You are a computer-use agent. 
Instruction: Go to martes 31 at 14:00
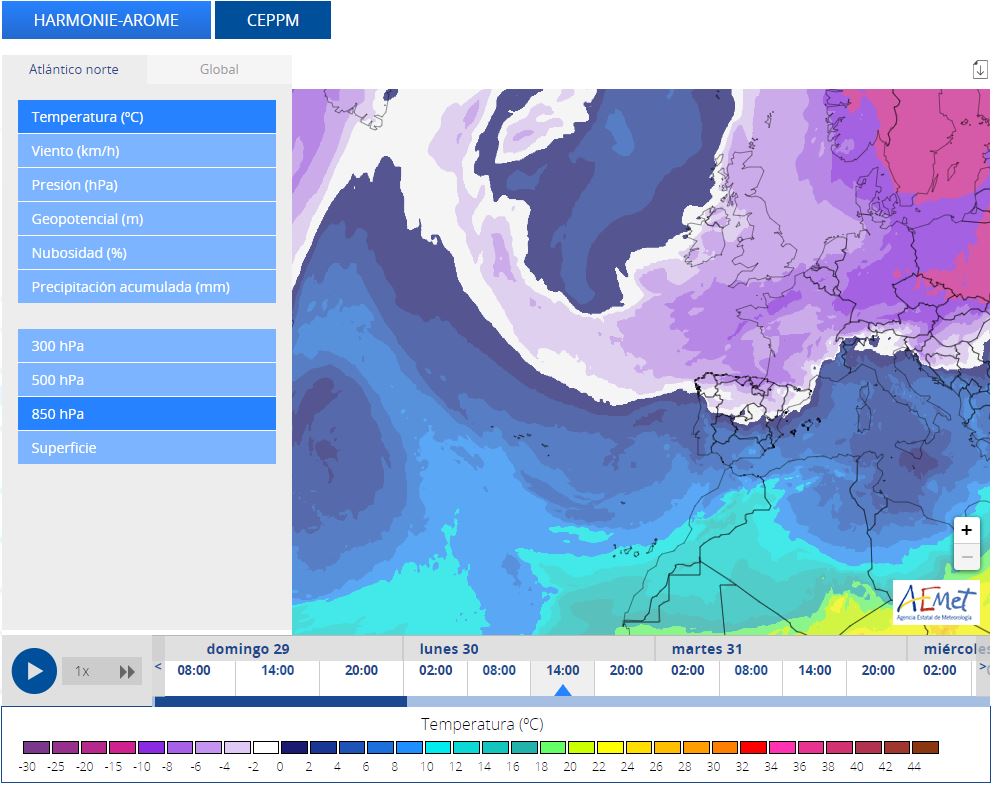[x=814, y=670]
